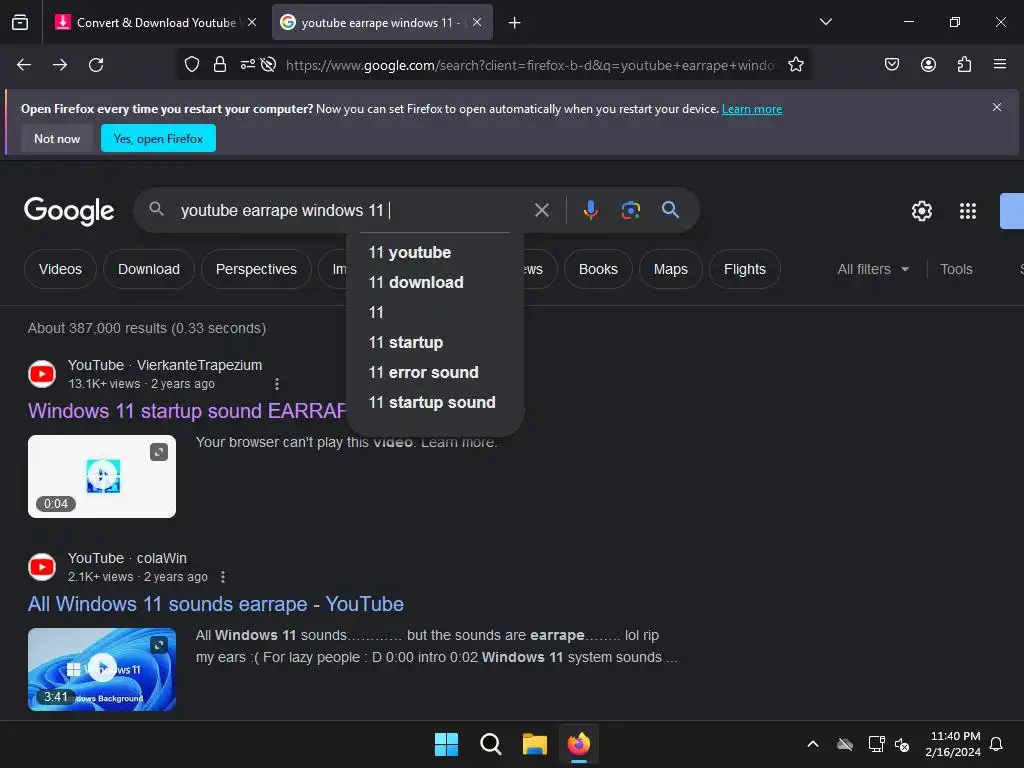The image size is (1024, 768).
Task: Choose suggestion '11 download'
Action: (x=435, y=283)
